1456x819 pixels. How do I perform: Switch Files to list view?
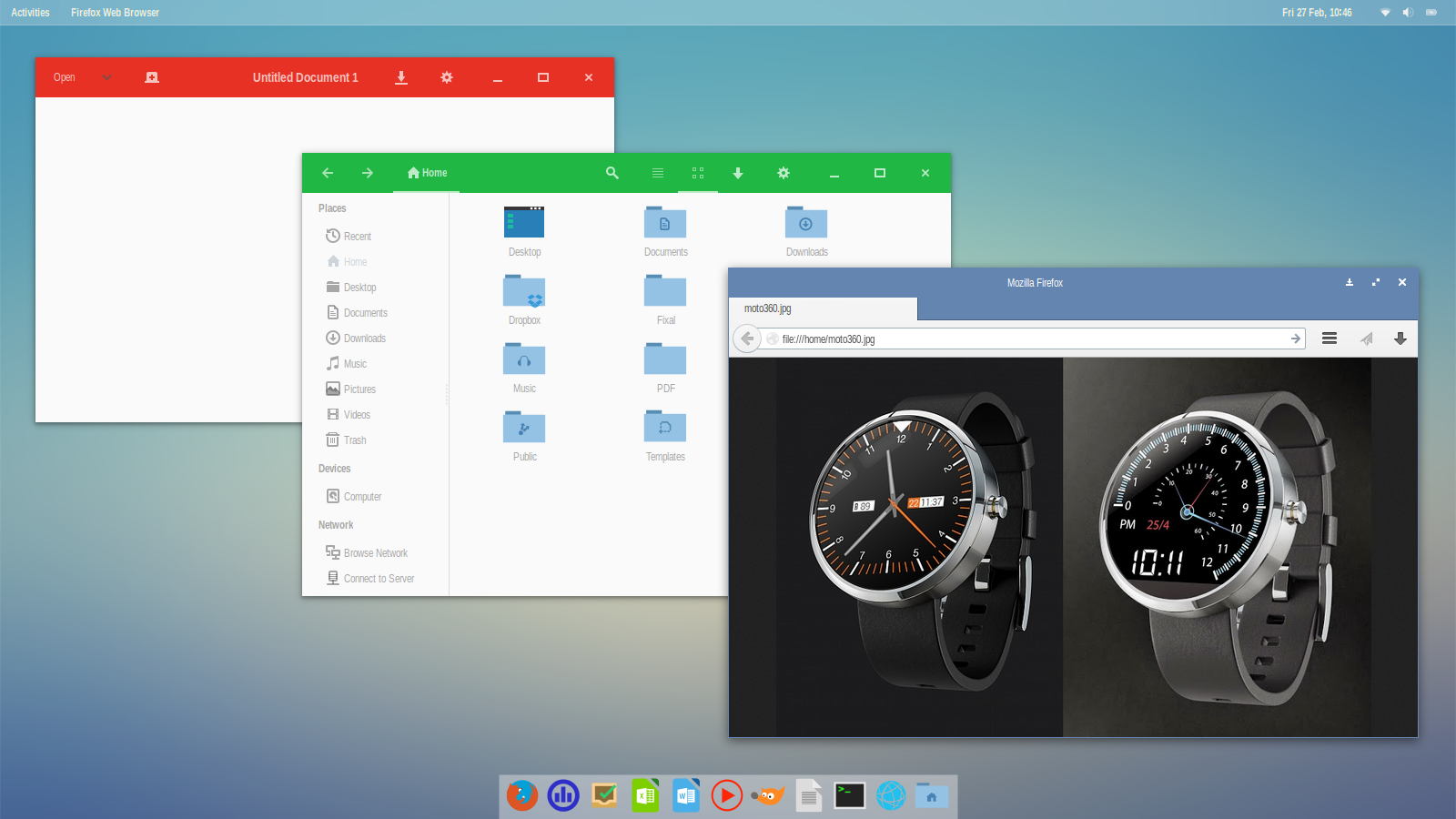pyautogui.click(x=658, y=173)
